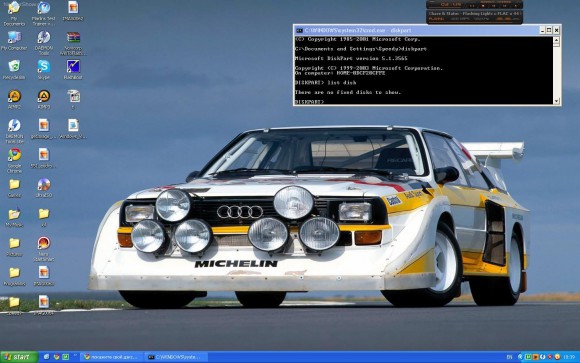Click the command prompt scrollbar down arrow
The width and height of the screenshot is (580, 363).
pos(556,101)
